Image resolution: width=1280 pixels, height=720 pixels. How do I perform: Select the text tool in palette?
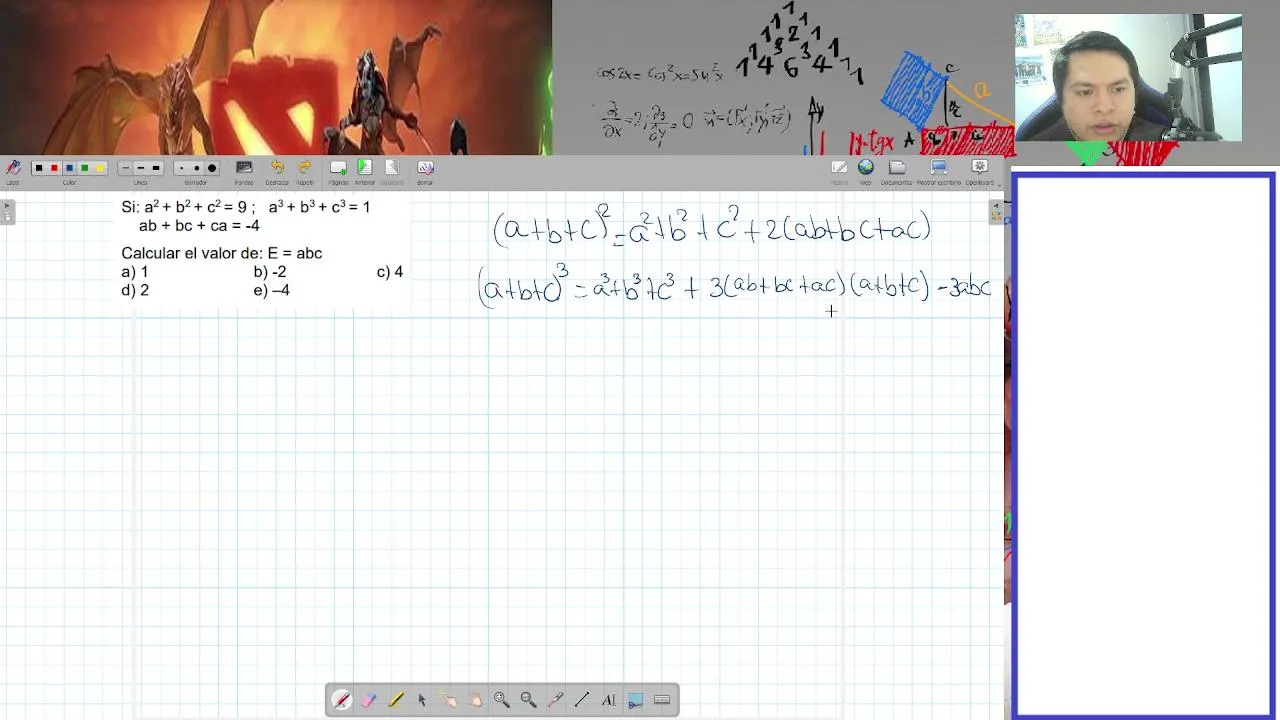(x=608, y=700)
